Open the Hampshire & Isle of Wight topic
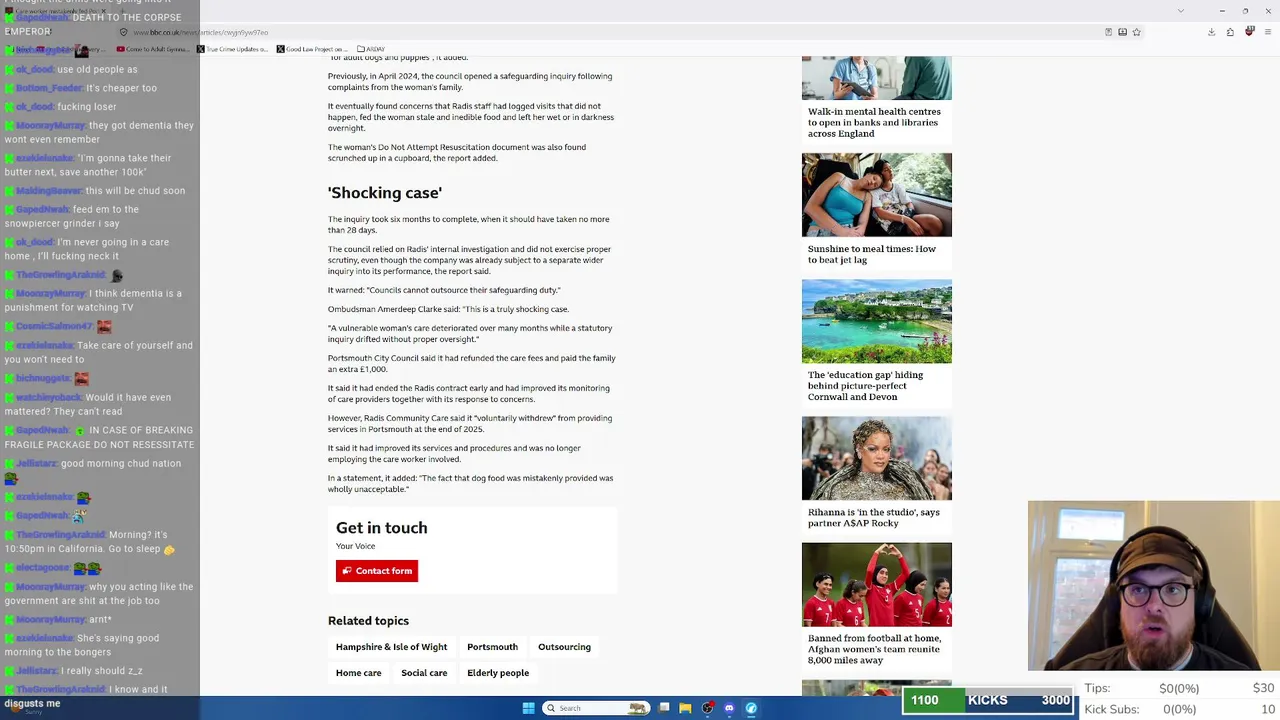The height and width of the screenshot is (720, 1280). [391, 647]
